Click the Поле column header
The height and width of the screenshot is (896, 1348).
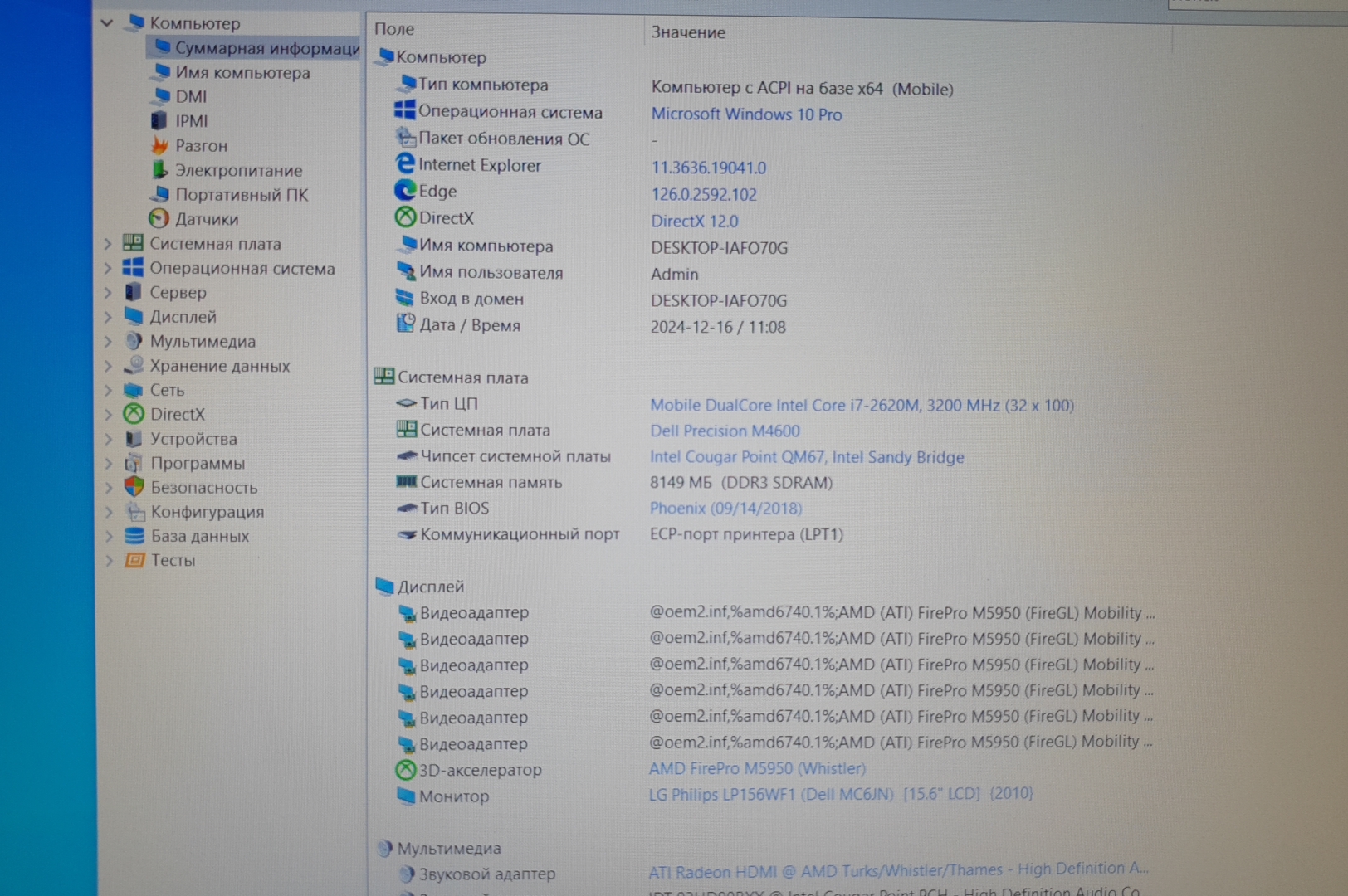pyautogui.click(x=394, y=29)
